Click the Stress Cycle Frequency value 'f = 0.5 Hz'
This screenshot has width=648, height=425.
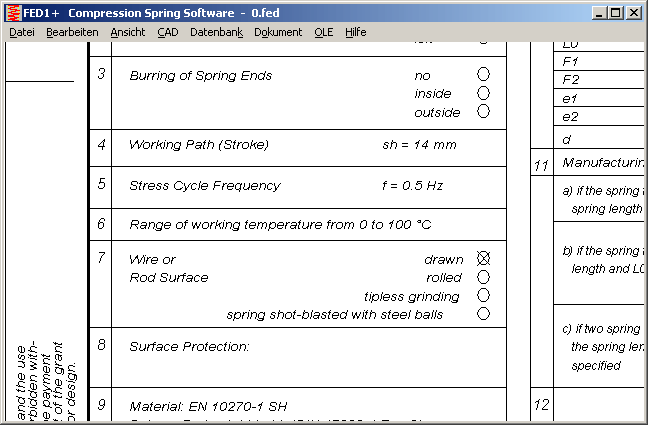(x=412, y=186)
